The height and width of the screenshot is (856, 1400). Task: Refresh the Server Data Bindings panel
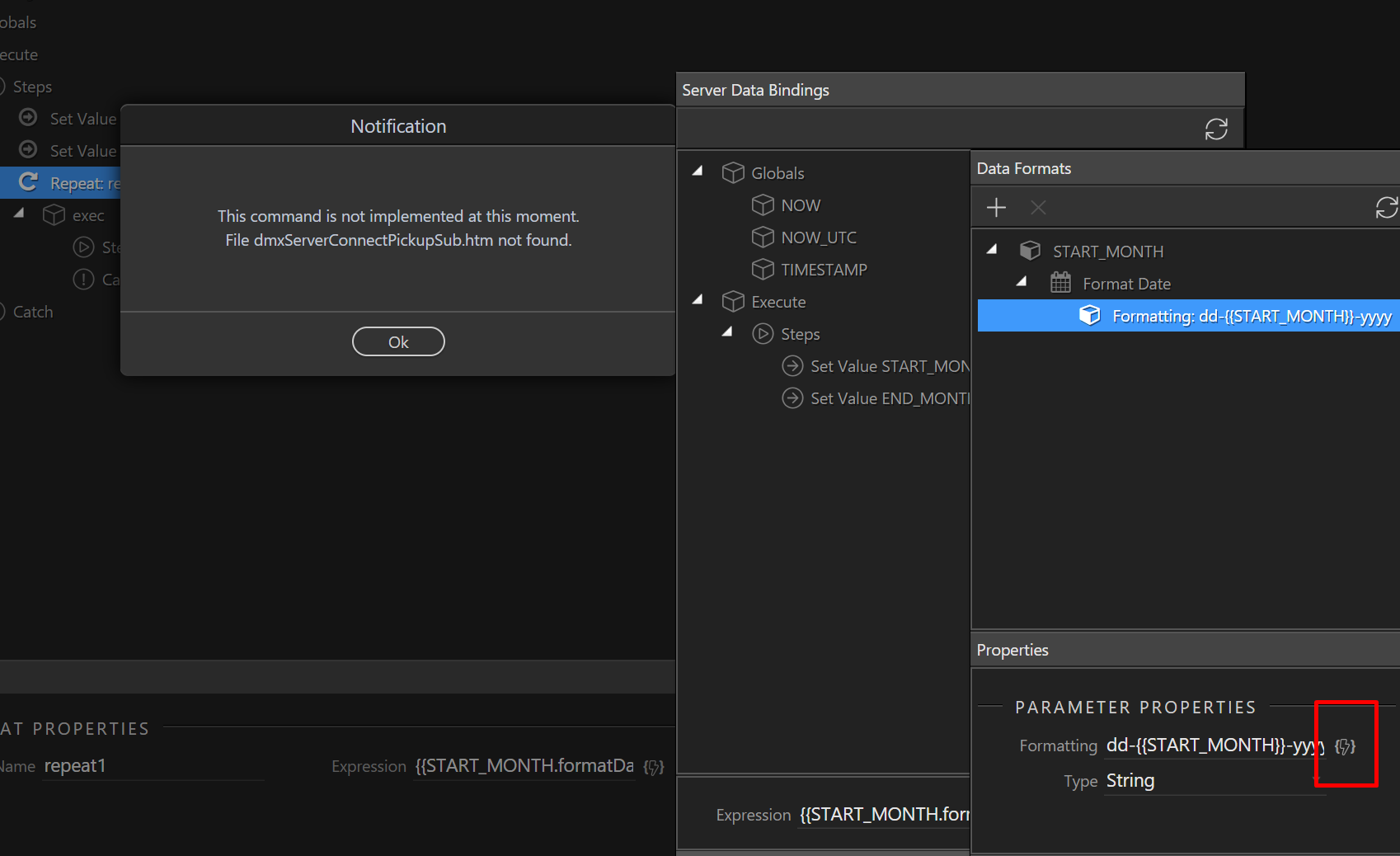point(1216,129)
